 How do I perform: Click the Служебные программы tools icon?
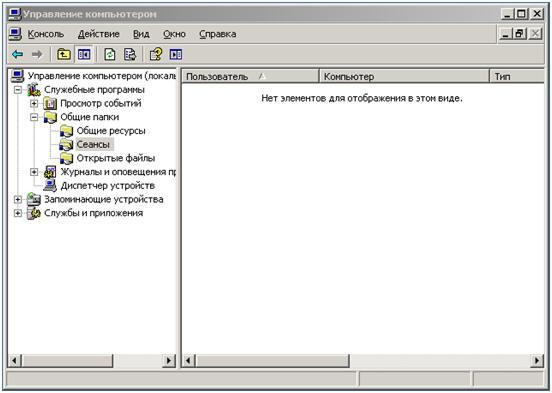click(34, 89)
